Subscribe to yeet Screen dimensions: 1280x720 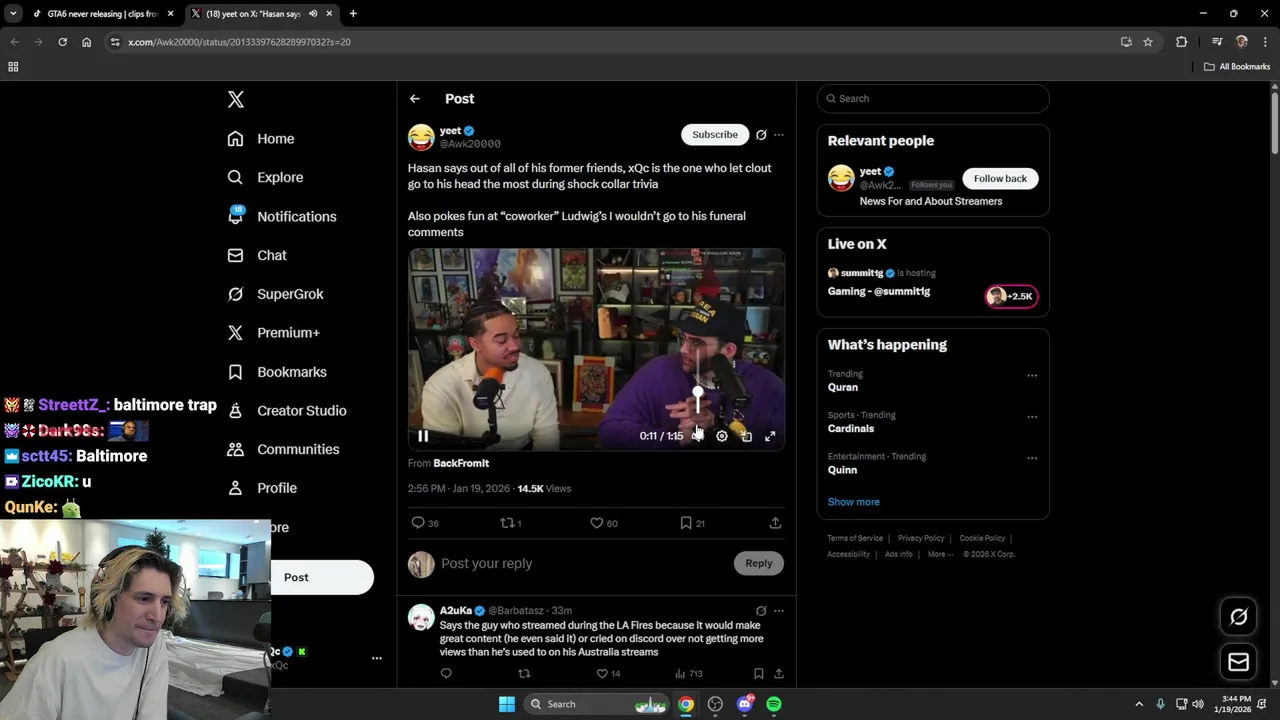715,134
